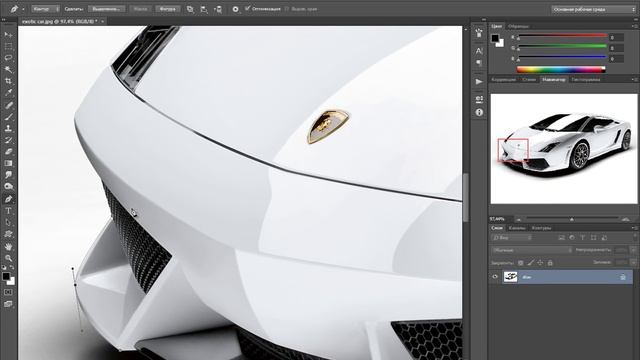The height and width of the screenshot is (360, 640).
Task: Select the Dodge tool
Action: [x=8, y=186]
